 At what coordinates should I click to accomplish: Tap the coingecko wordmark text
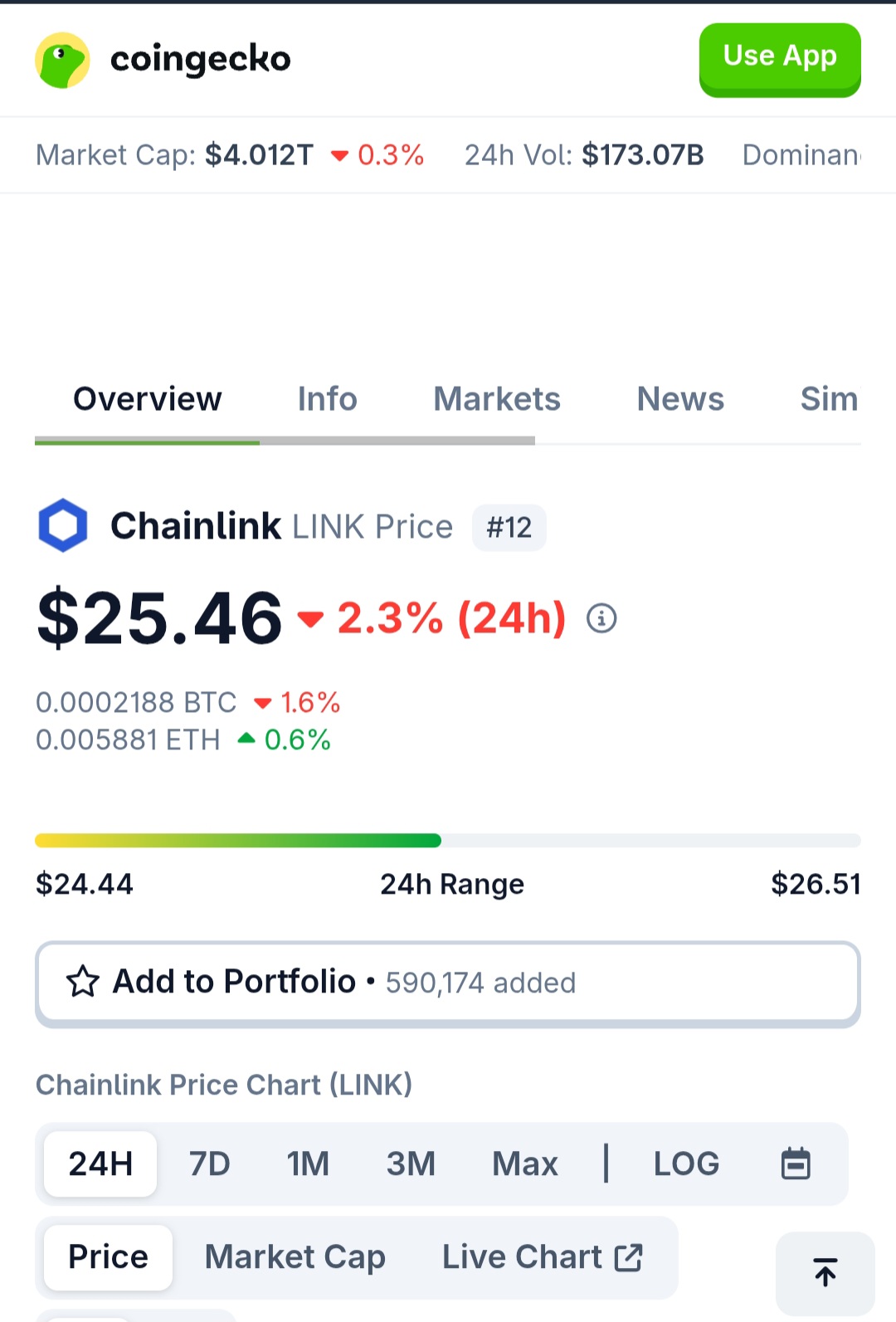coord(201,60)
